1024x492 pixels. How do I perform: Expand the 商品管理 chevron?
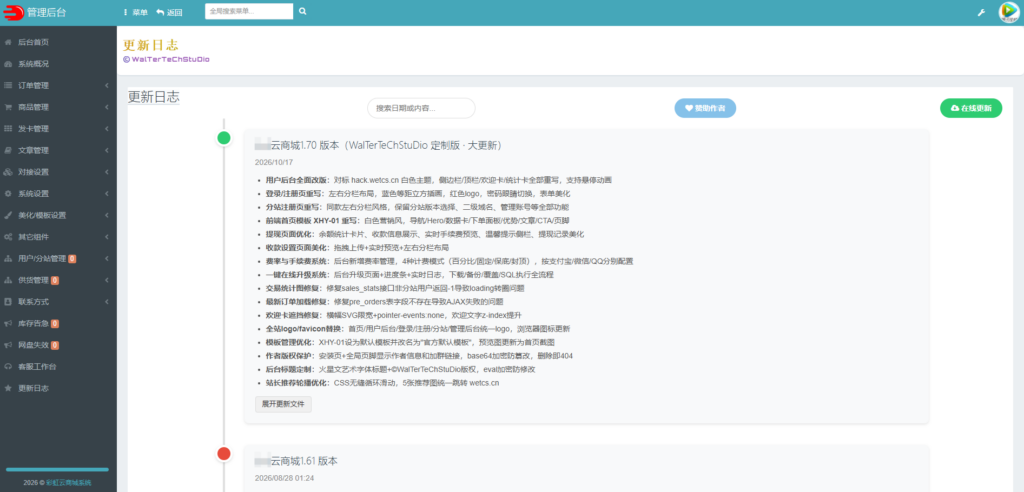106,107
